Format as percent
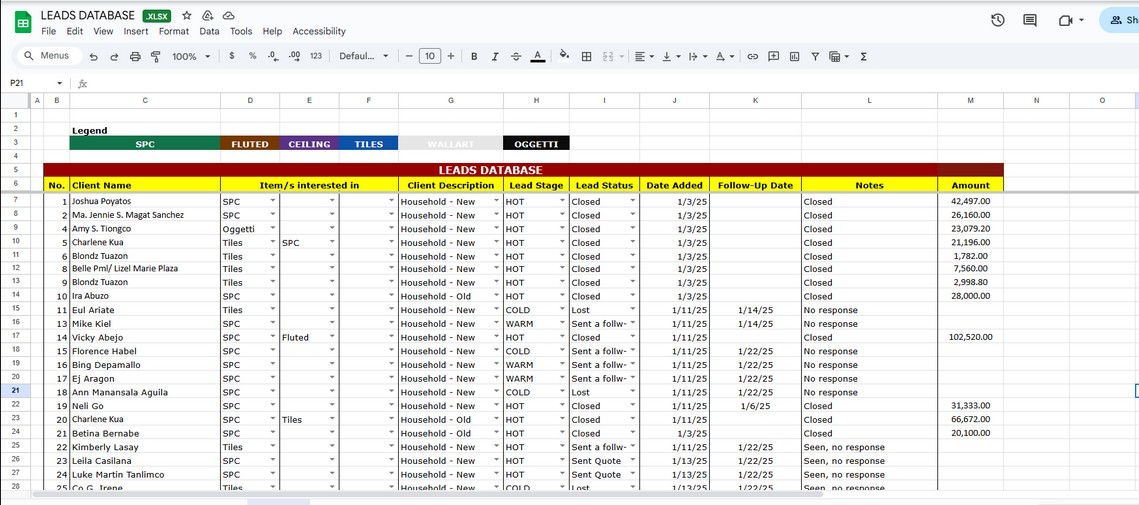 252,56
